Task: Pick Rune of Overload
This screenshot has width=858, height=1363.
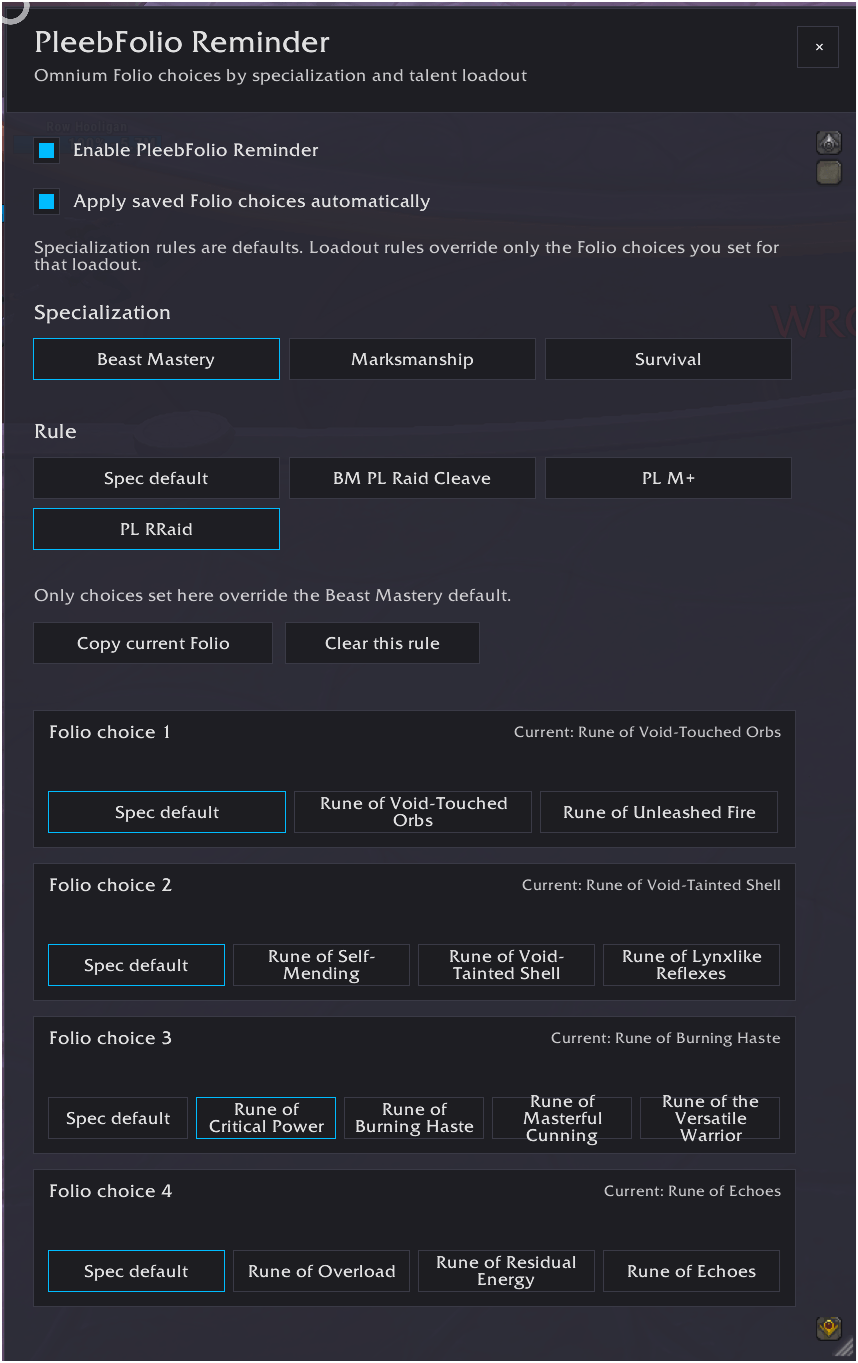Action: click(321, 1271)
